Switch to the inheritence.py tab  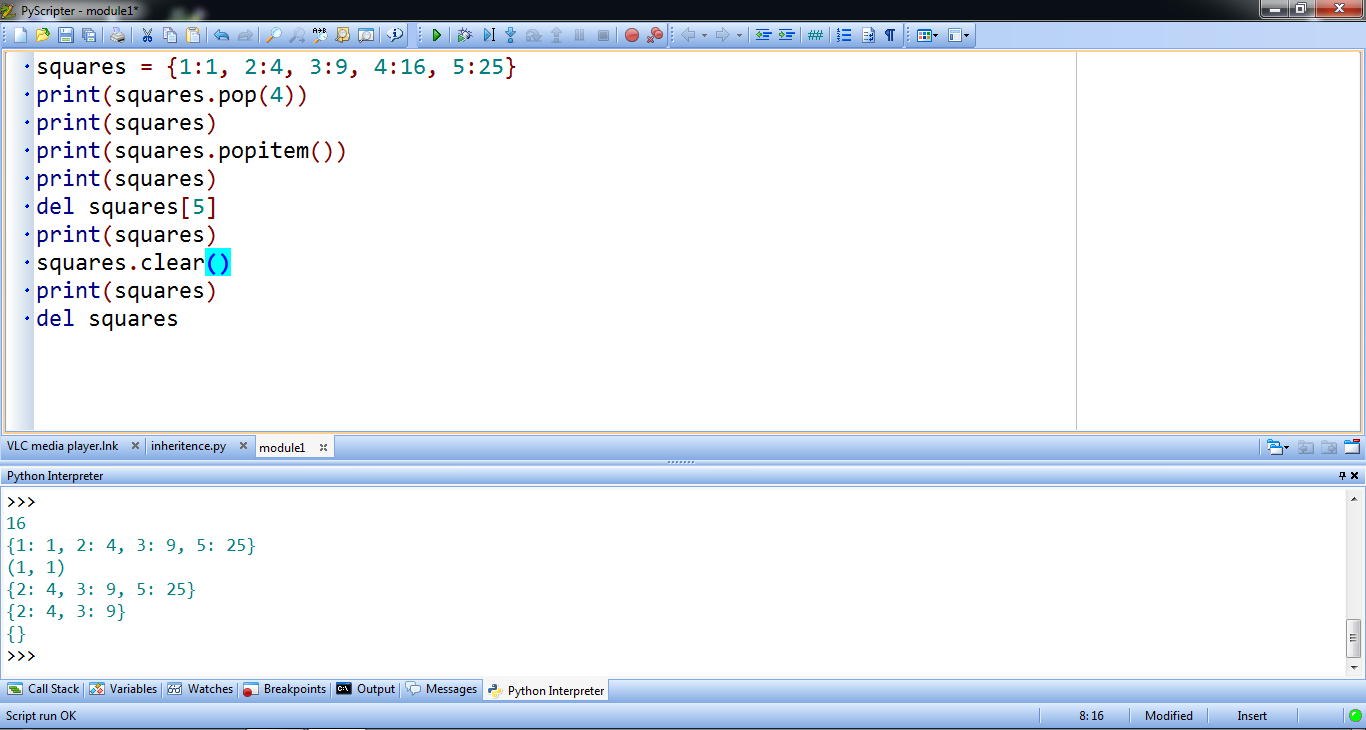pos(190,446)
